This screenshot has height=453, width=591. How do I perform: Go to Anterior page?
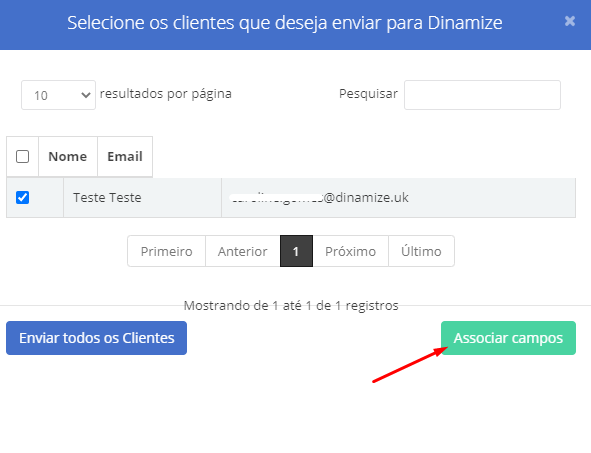pos(243,251)
